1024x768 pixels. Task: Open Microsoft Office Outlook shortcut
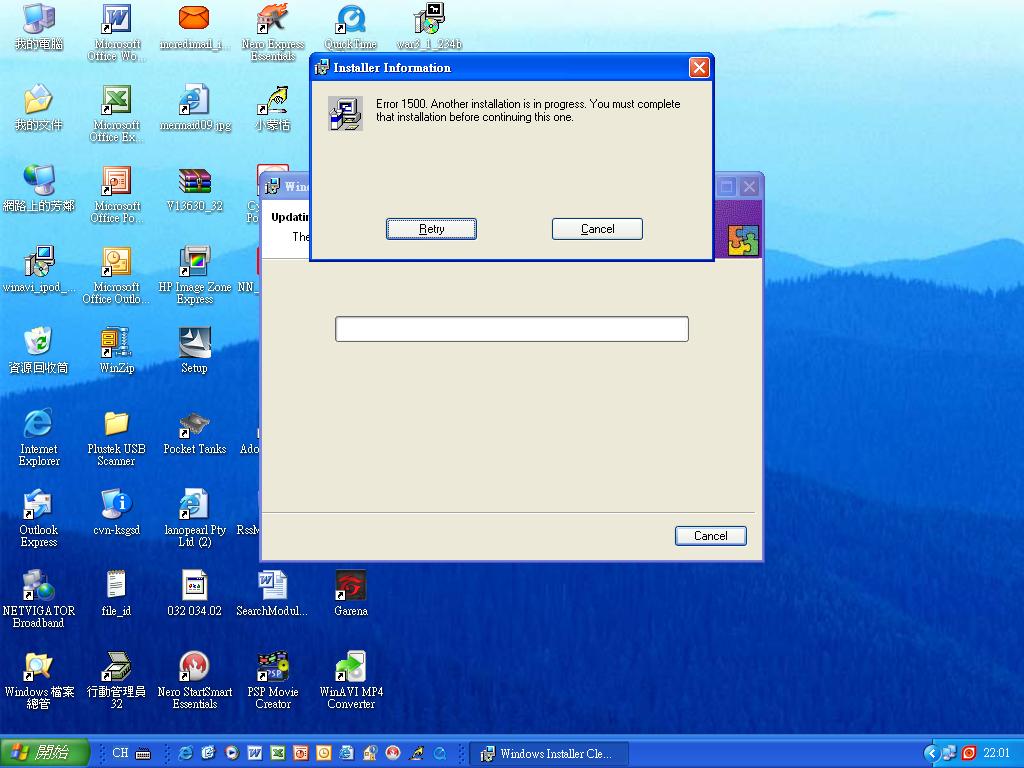[x=116, y=276]
